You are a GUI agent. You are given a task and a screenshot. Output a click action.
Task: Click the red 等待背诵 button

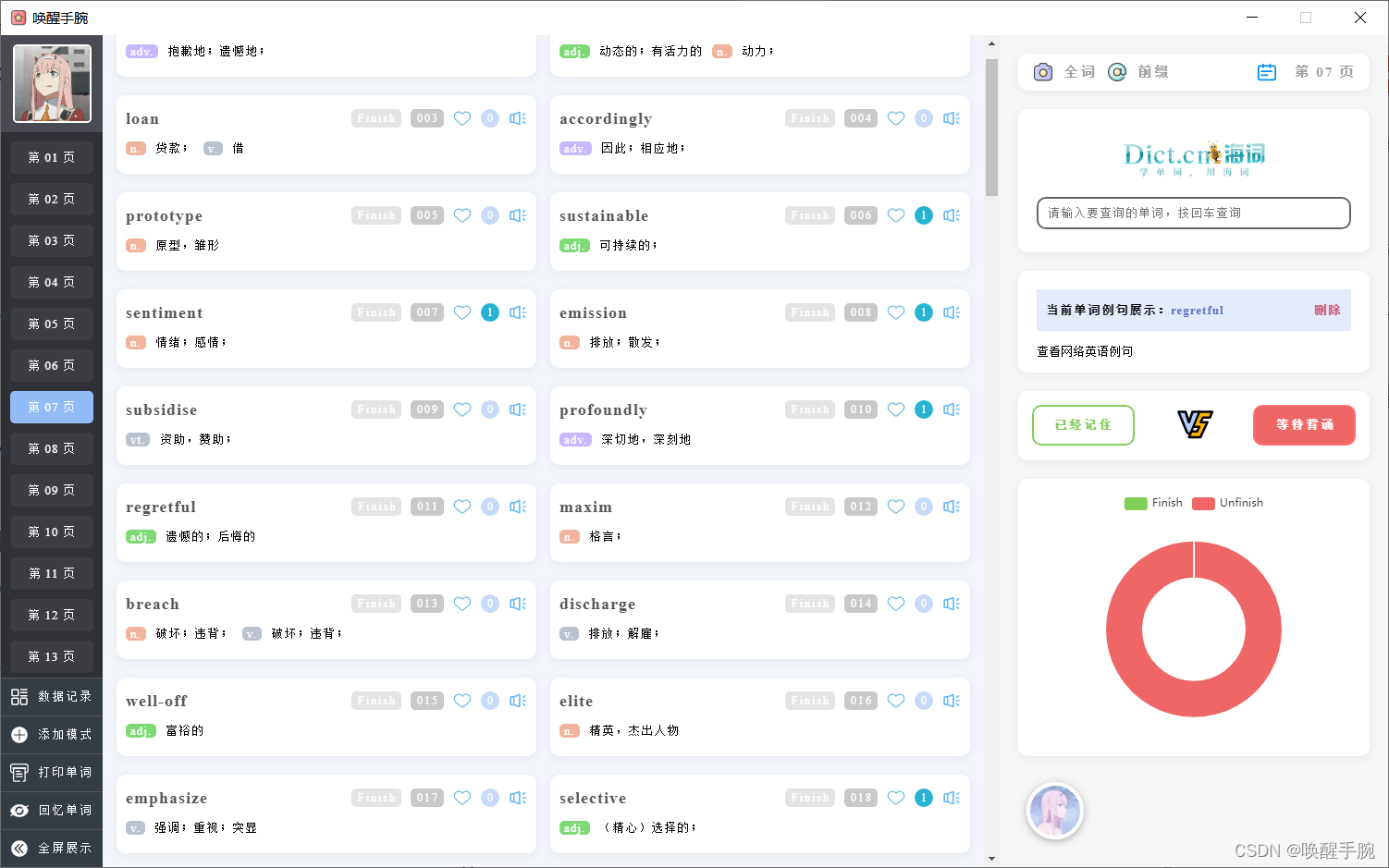(1304, 425)
